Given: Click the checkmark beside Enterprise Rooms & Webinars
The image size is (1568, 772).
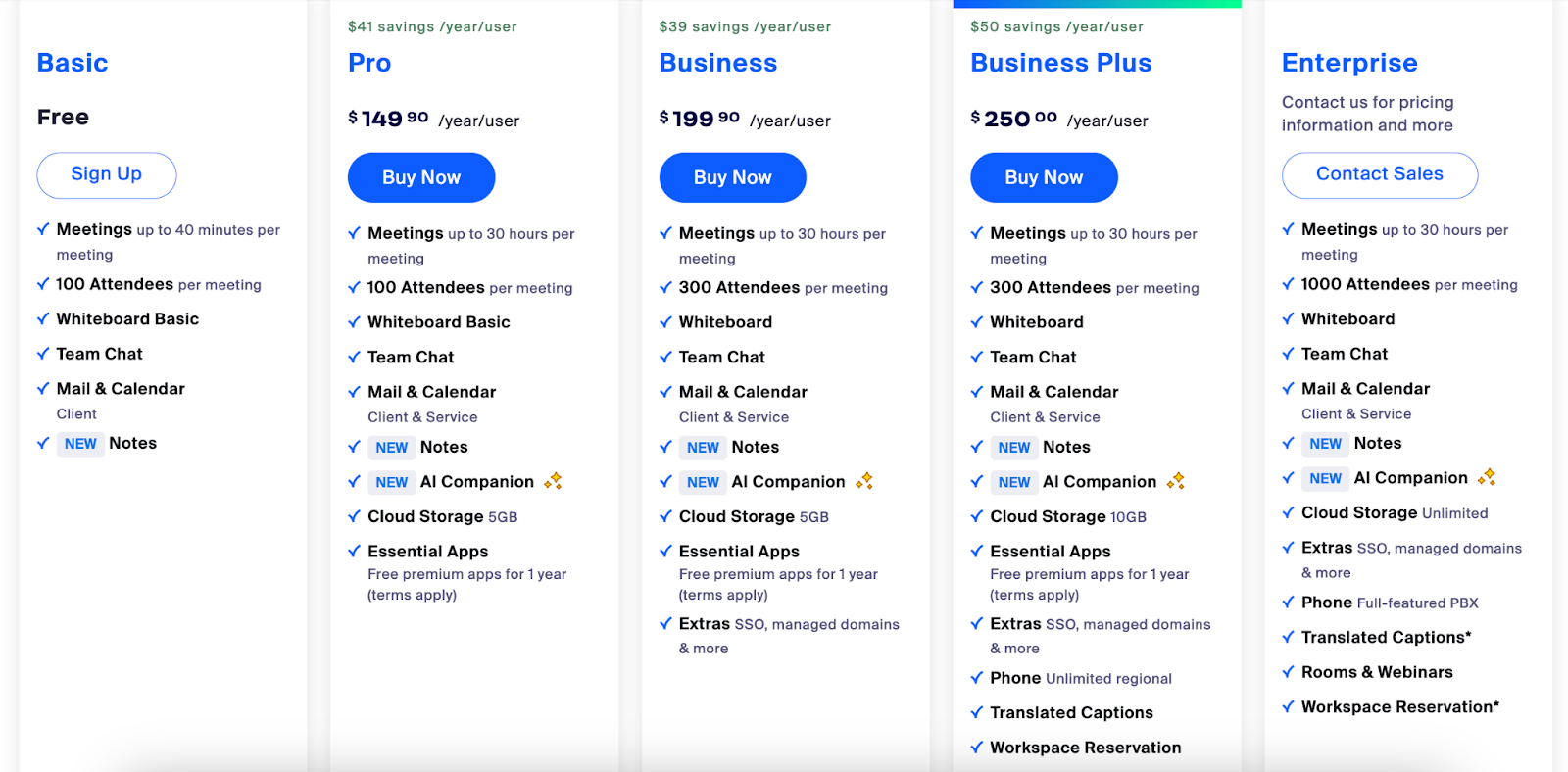Looking at the screenshot, I should 1288,672.
